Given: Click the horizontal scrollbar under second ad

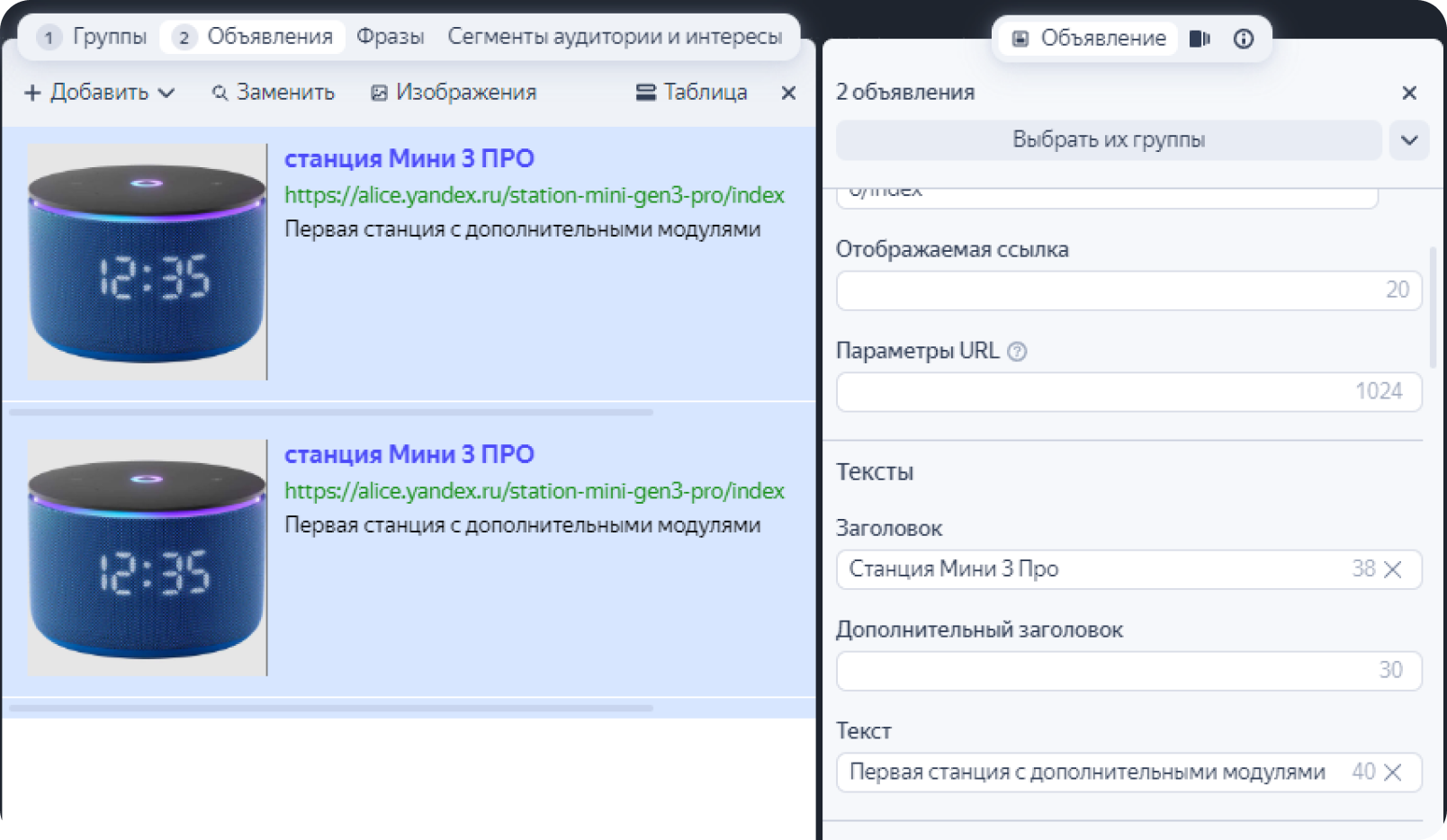Looking at the screenshot, I should pyautogui.click(x=331, y=708).
